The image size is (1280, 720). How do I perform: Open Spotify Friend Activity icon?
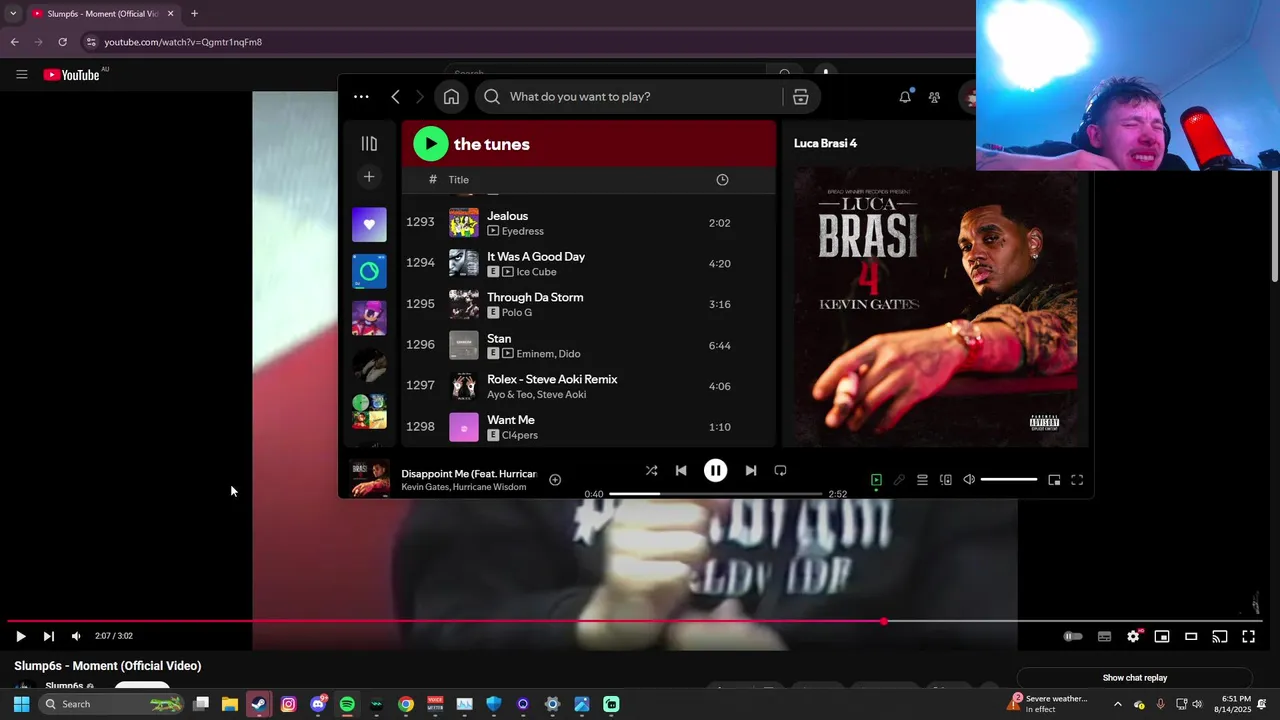(x=934, y=97)
